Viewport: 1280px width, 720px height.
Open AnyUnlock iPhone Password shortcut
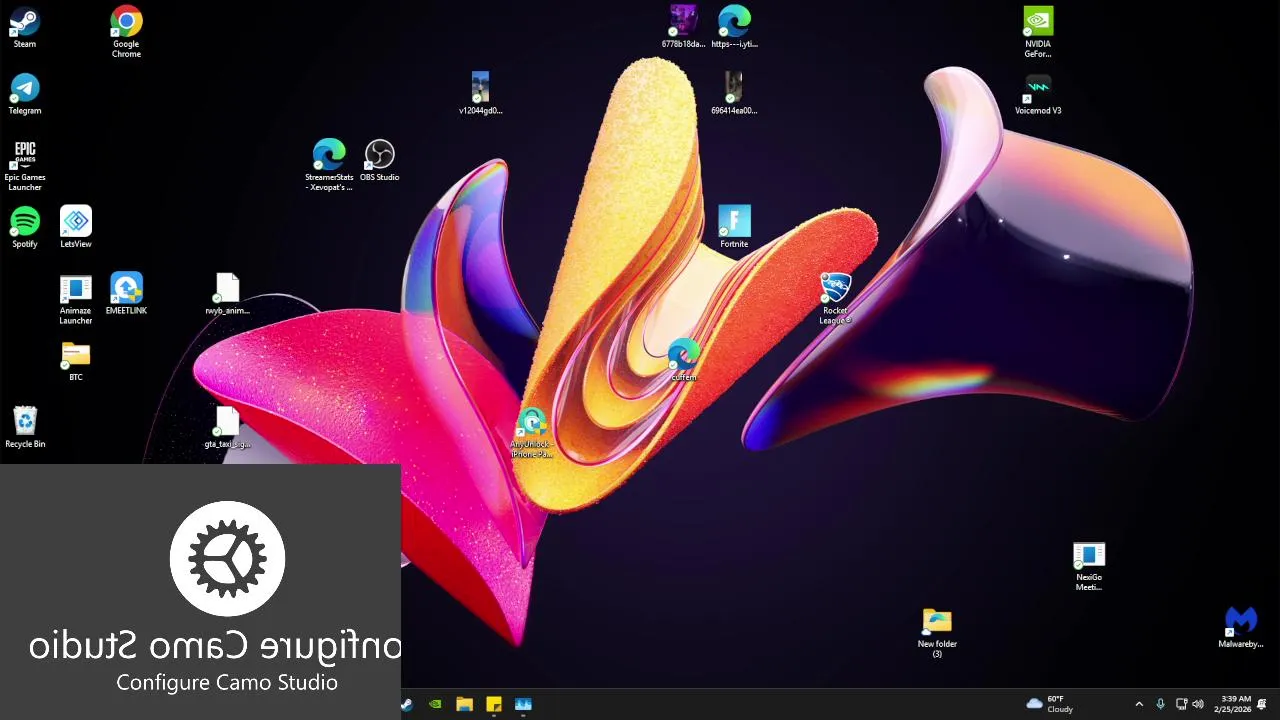531,433
